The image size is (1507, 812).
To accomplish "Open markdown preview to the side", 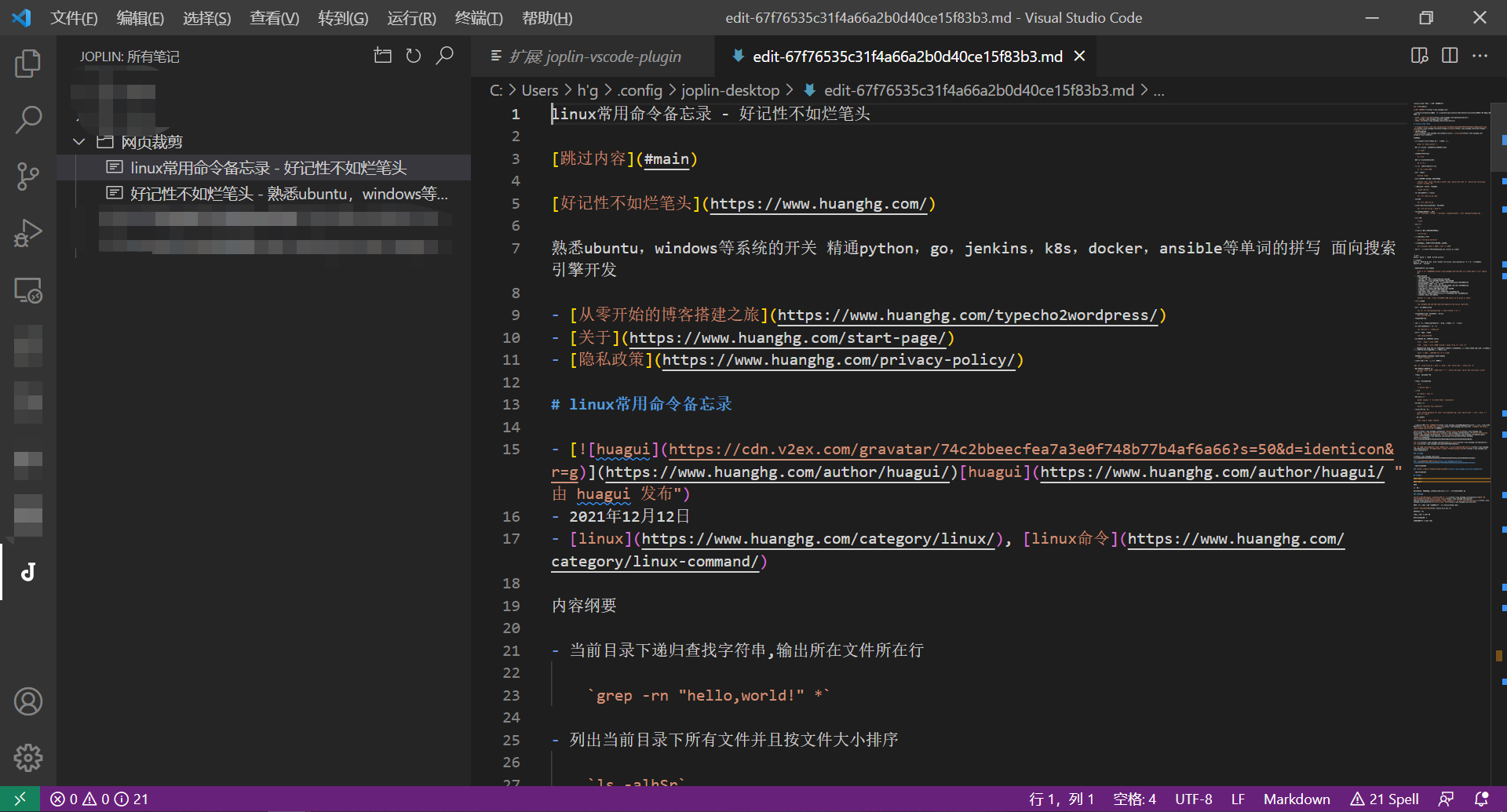I will coord(1419,56).
